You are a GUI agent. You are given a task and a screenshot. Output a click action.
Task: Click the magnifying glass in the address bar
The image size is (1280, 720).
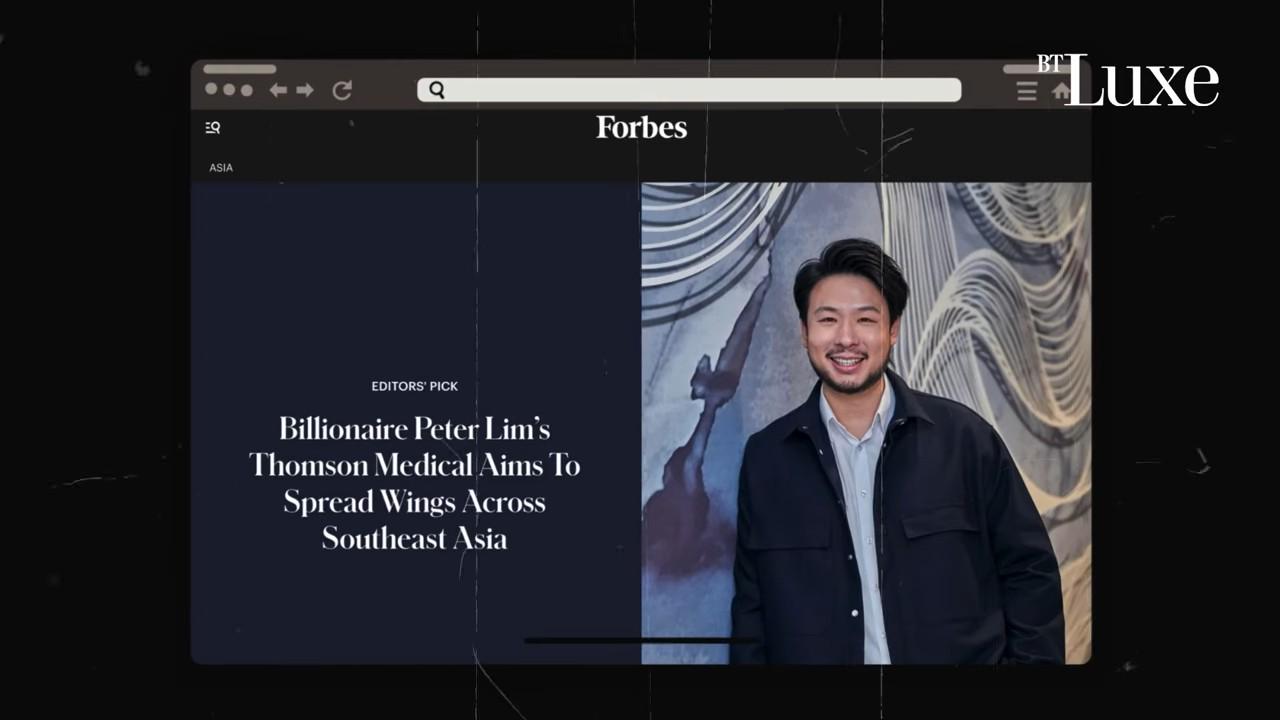tap(437, 90)
